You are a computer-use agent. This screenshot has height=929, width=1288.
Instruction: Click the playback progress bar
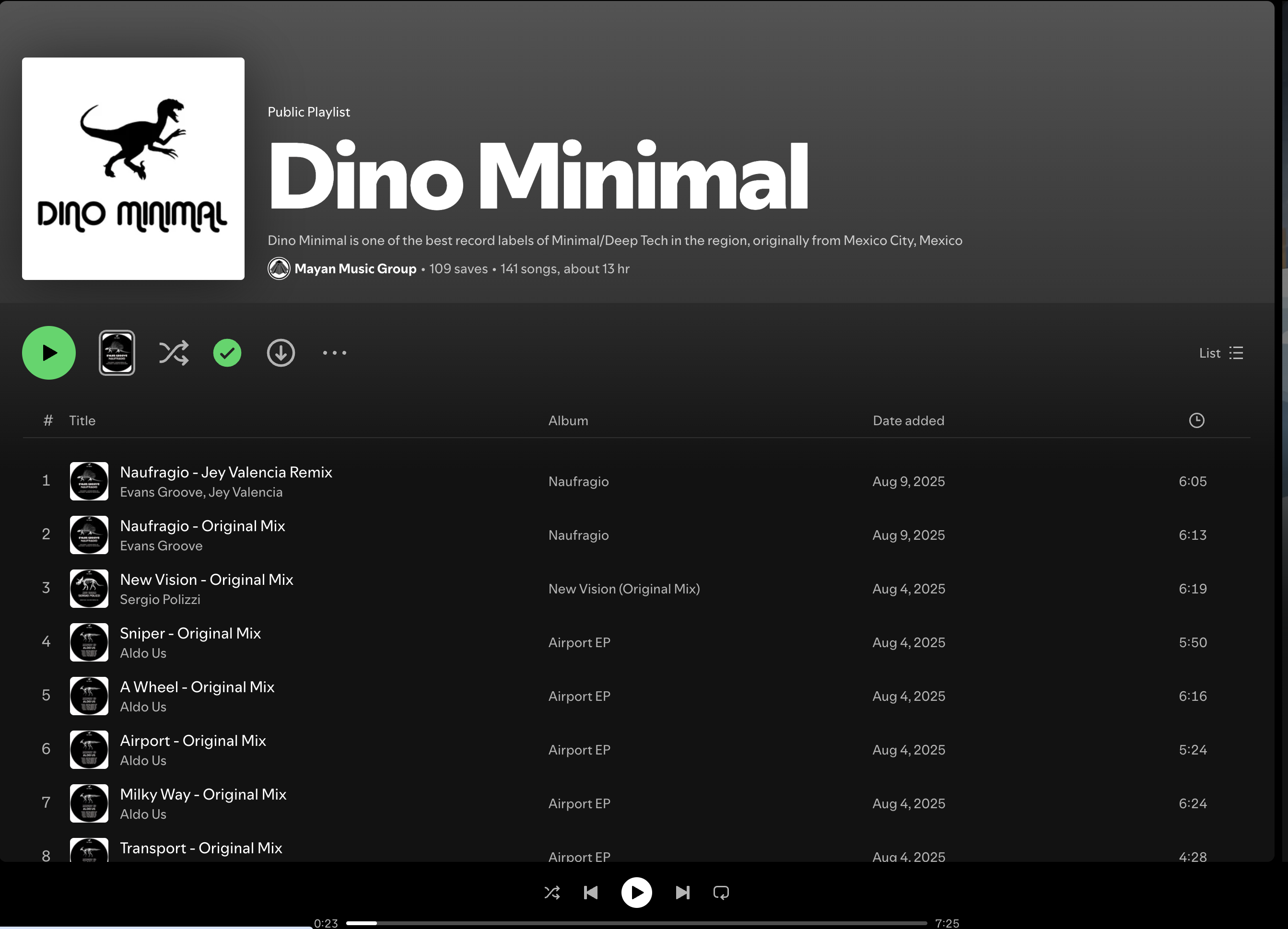pyautogui.click(x=636, y=923)
